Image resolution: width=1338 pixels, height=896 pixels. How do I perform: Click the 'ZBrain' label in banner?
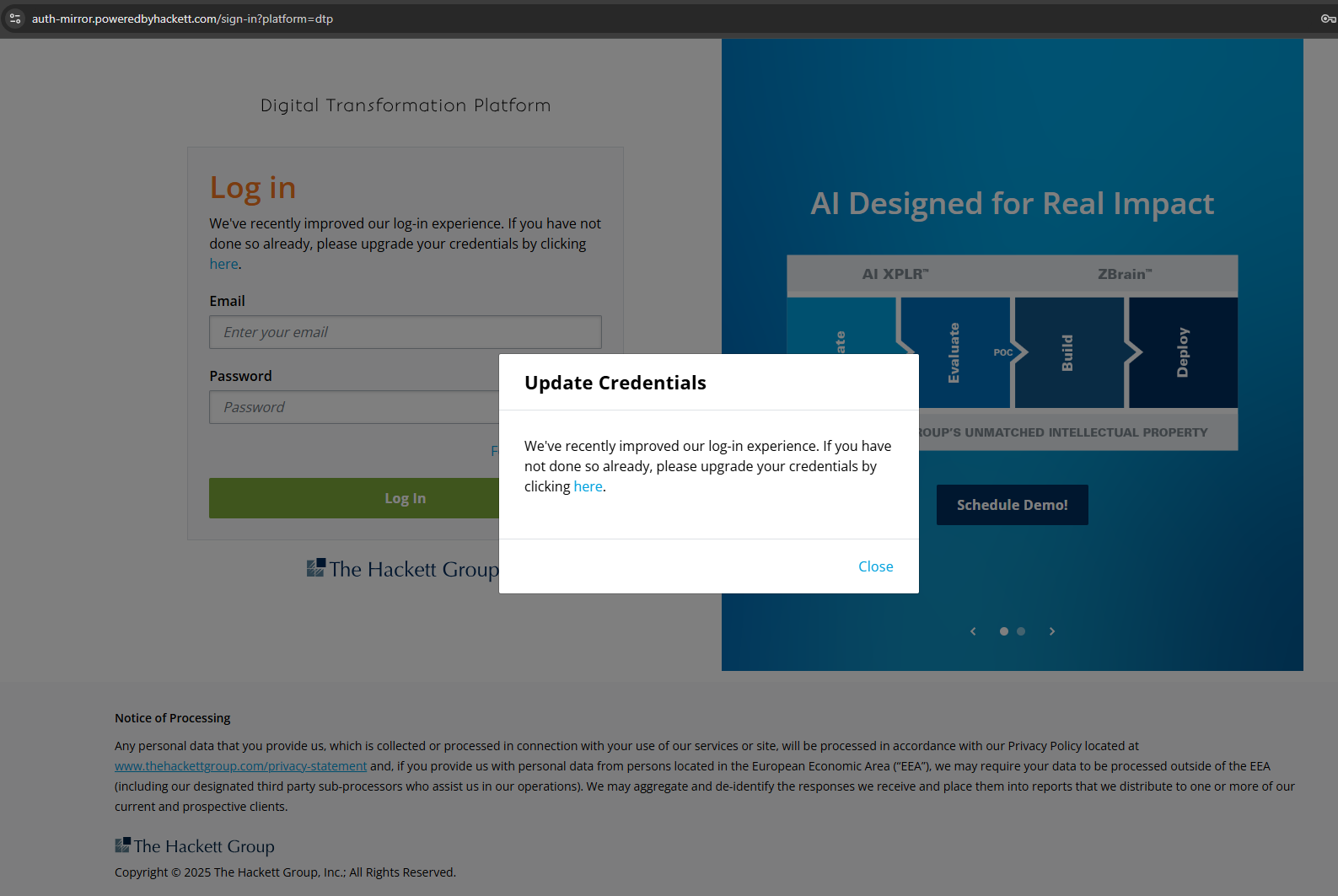[x=1125, y=274]
